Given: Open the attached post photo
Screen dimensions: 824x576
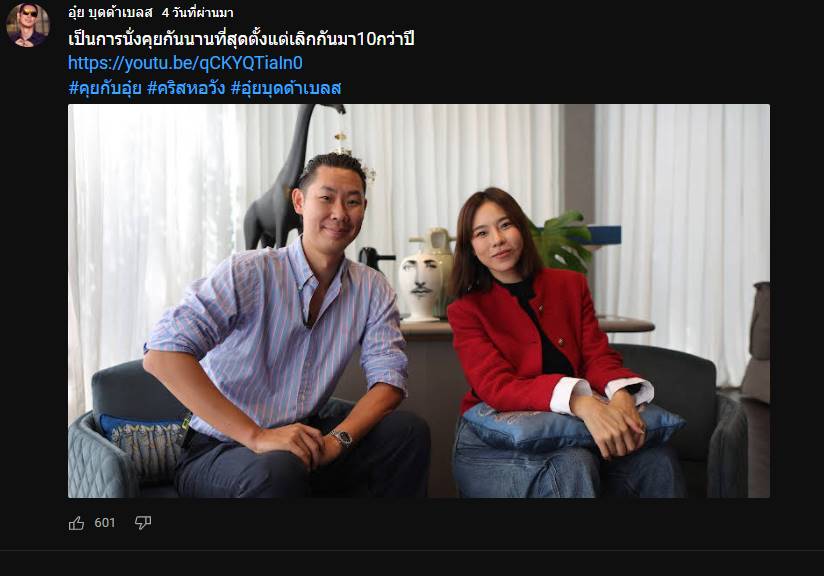Looking at the screenshot, I should pos(419,301).
